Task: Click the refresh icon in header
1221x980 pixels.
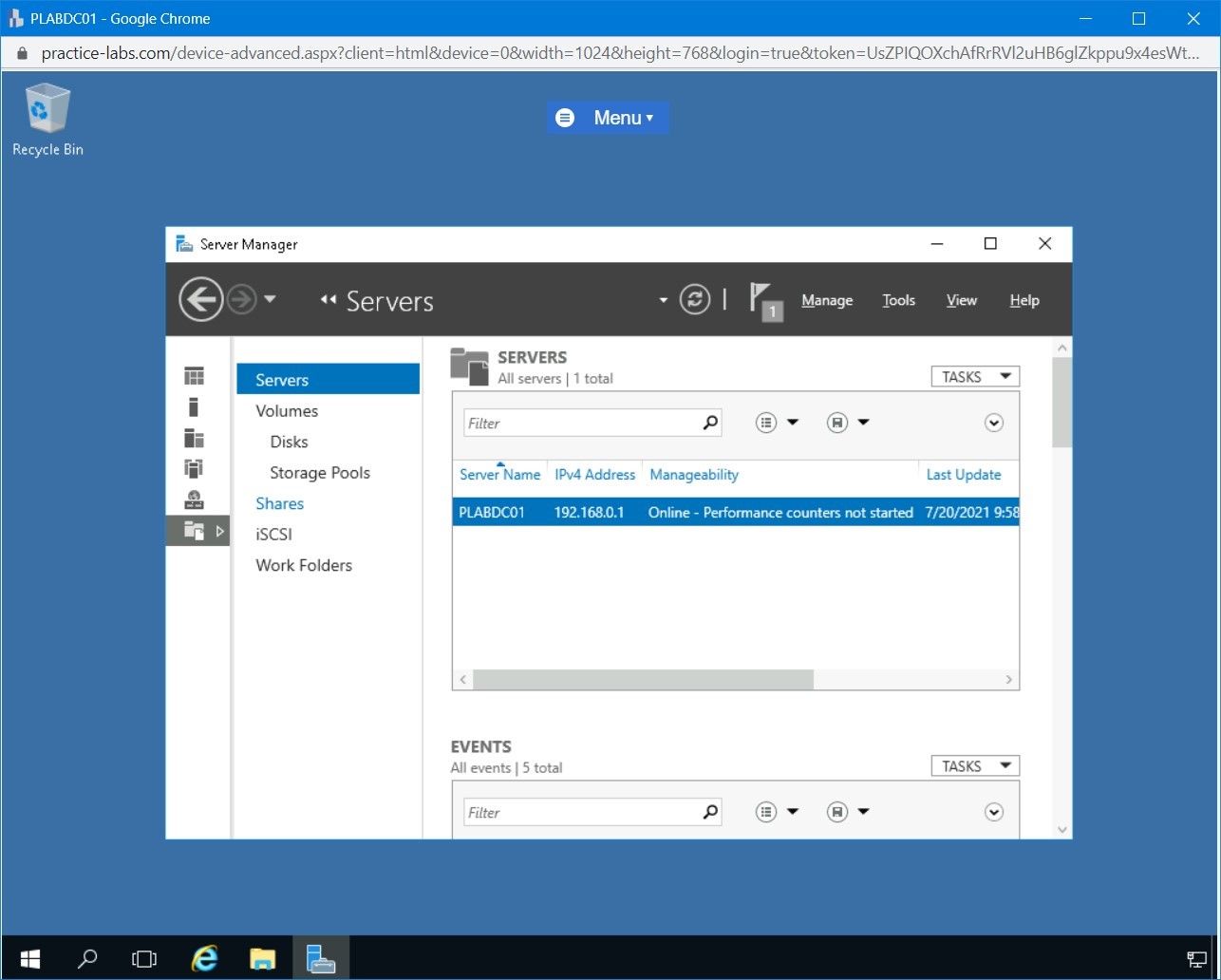Action: coord(695,300)
